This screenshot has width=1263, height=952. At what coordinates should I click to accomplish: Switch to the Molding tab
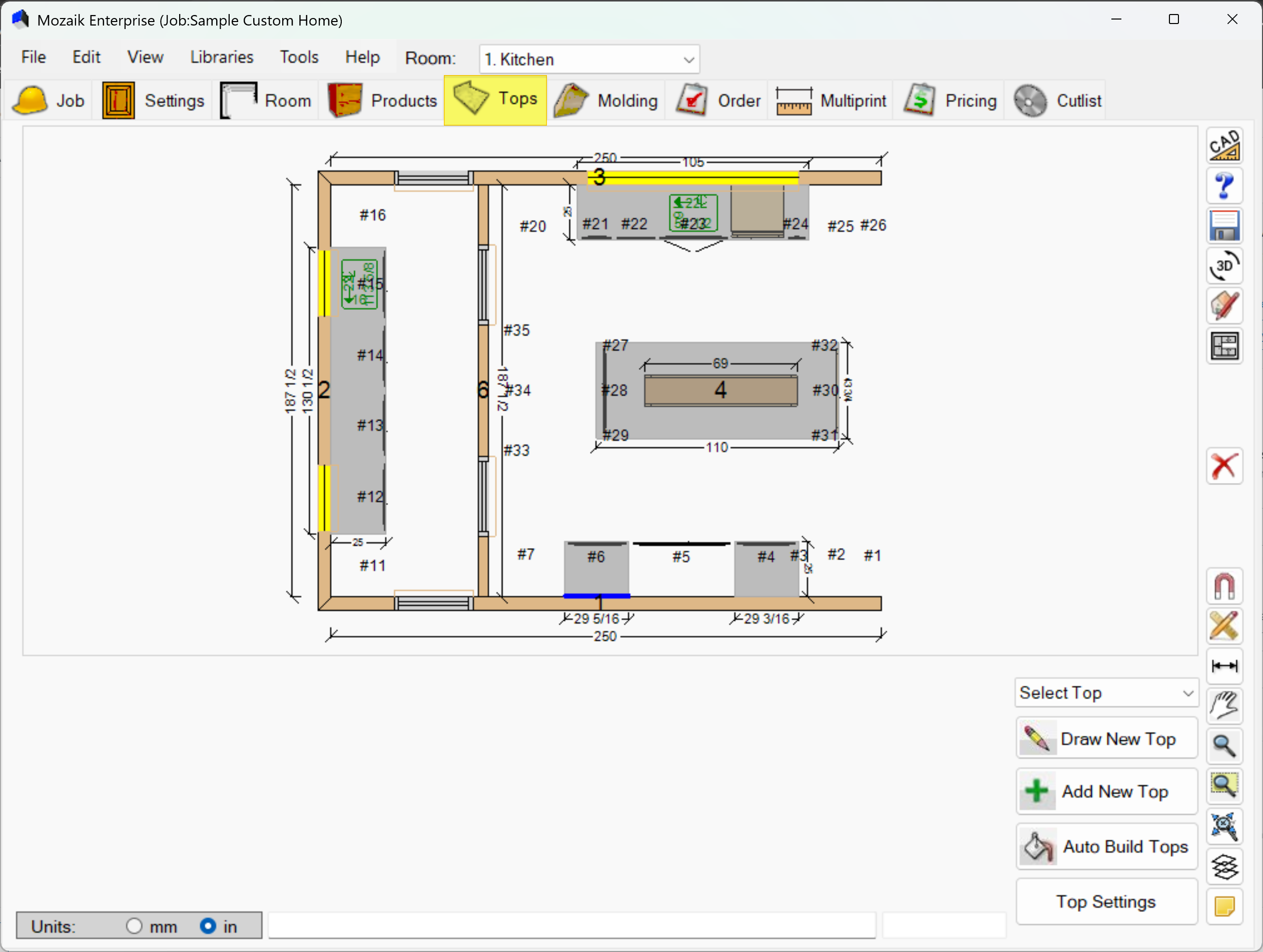tap(606, 101)
